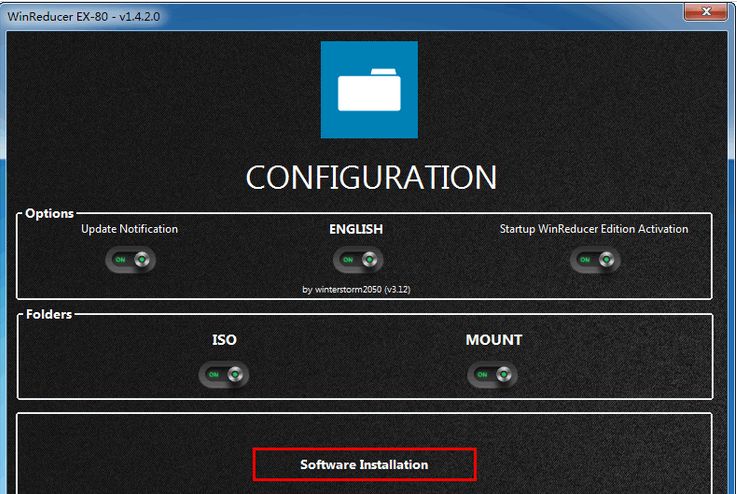The height and width of the screenshot is (494, 737).
Task: Click the 'Options' group title
Action: pyautogui.click(x=49, y=213)
